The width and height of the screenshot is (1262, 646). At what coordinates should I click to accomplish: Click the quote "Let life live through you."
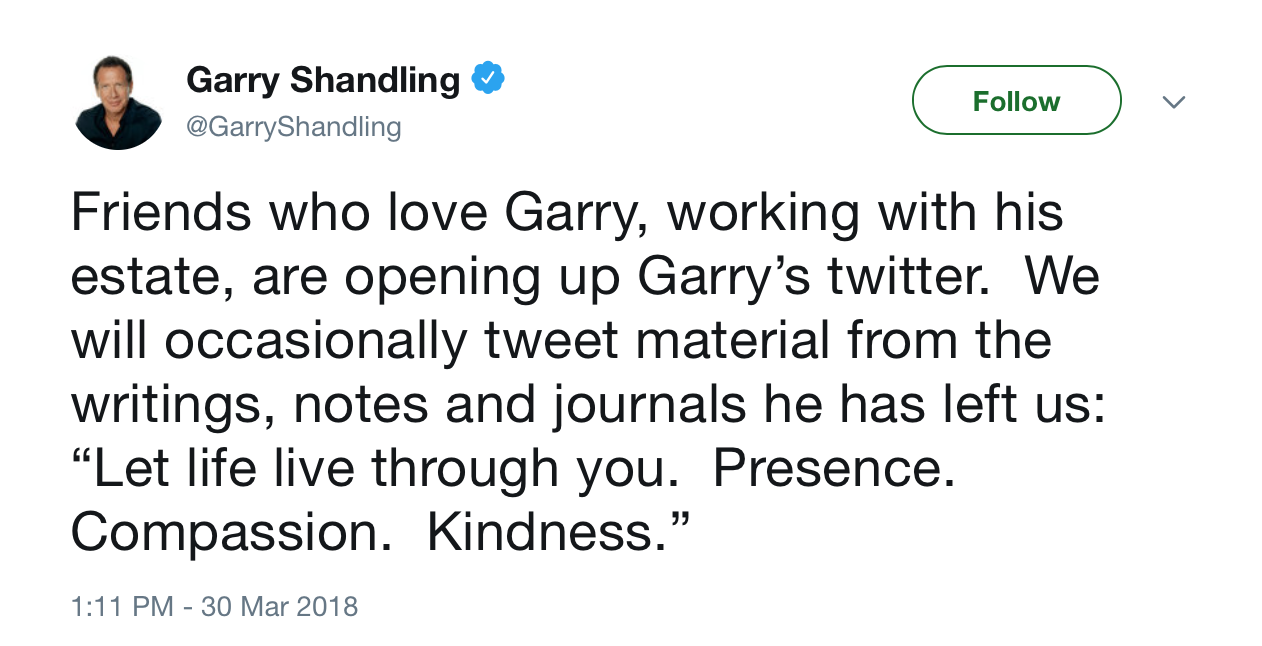(x=368, y=469)
